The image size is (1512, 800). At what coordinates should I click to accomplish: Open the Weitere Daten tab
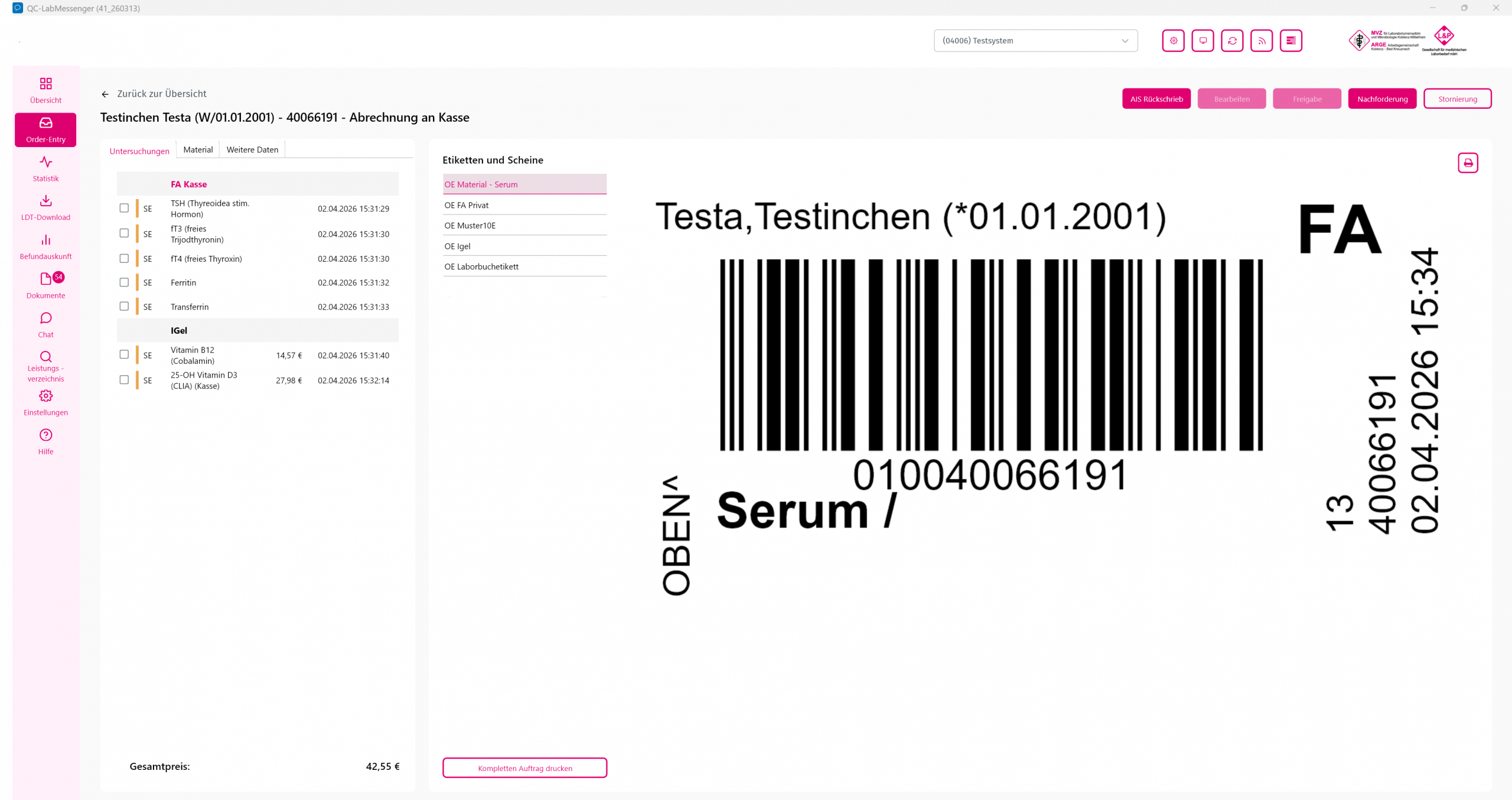pos(252,149)
